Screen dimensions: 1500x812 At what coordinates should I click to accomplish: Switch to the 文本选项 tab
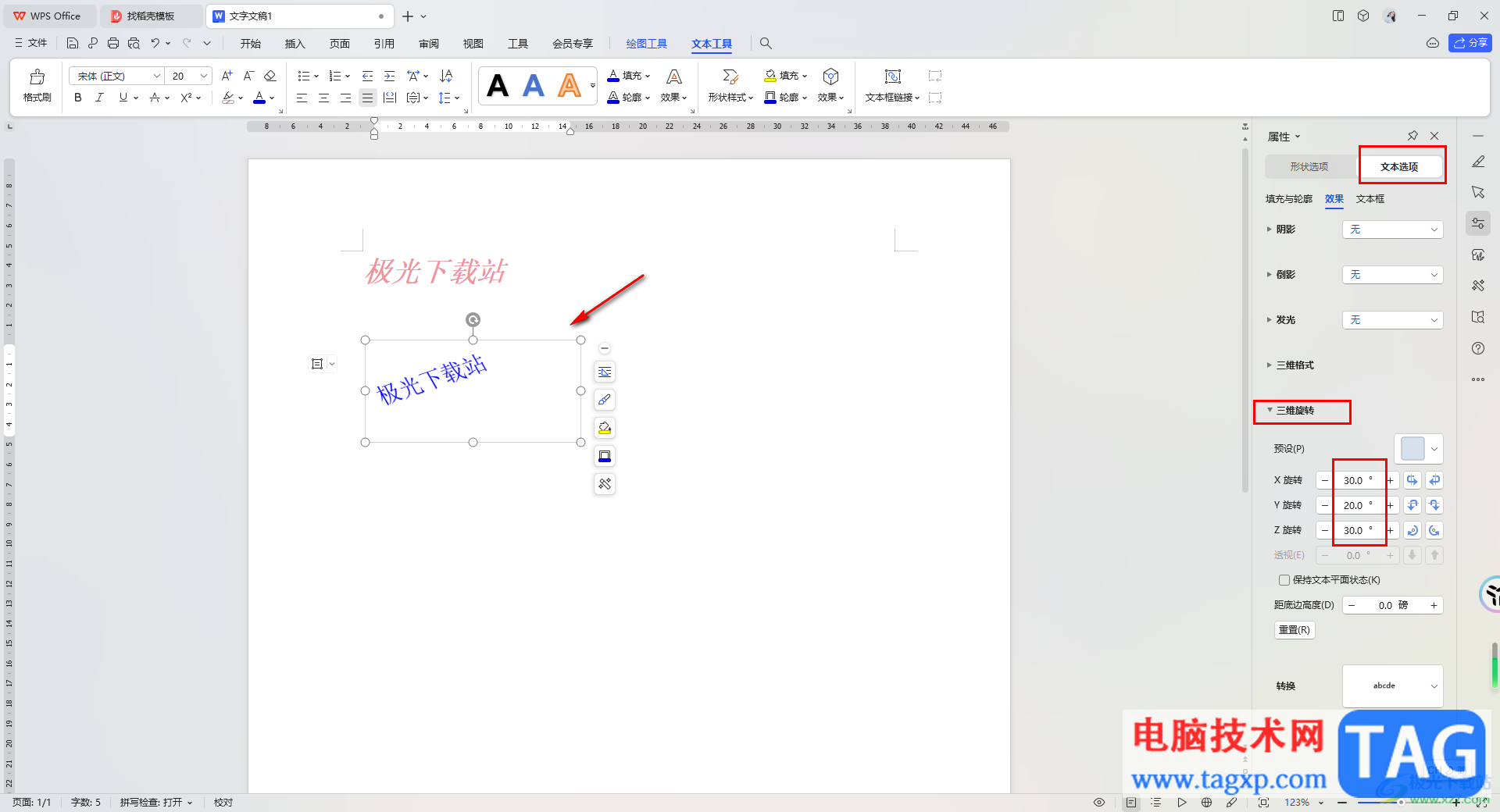point(1398,166)
